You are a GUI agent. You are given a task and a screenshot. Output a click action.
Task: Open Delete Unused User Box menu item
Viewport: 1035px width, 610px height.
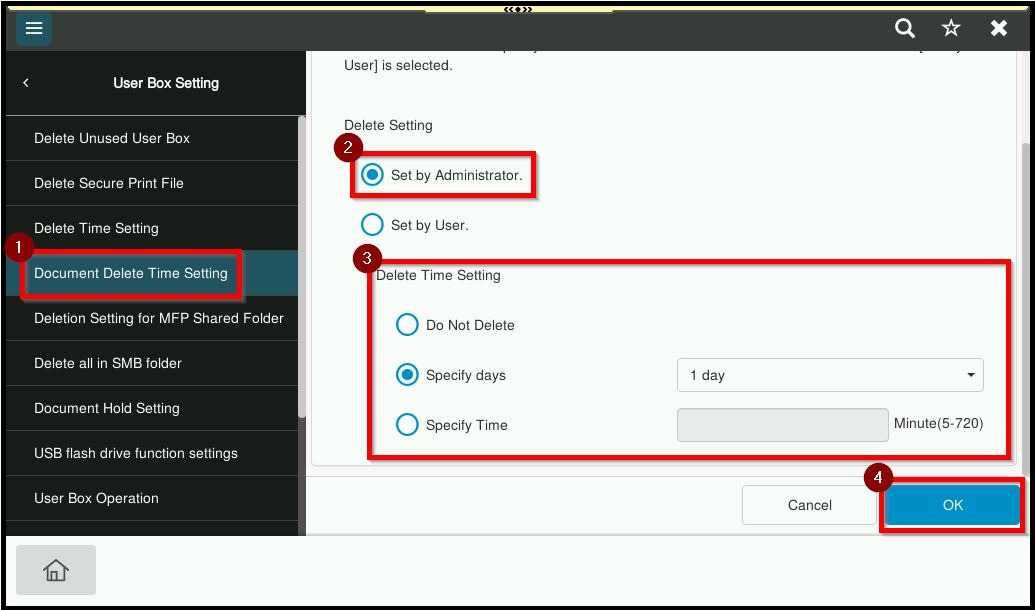[x=112, y=138]
